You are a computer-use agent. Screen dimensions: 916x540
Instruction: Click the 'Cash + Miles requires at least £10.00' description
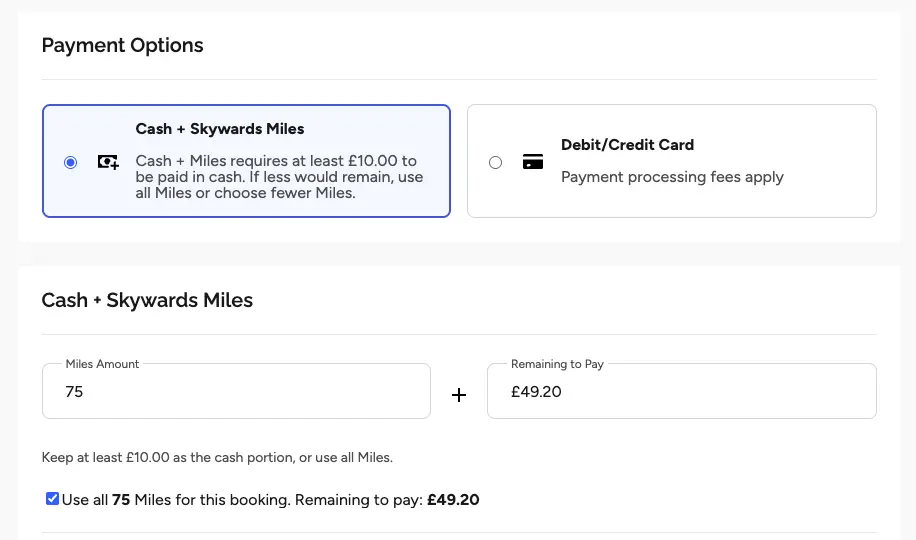click(x=279, y=176)
